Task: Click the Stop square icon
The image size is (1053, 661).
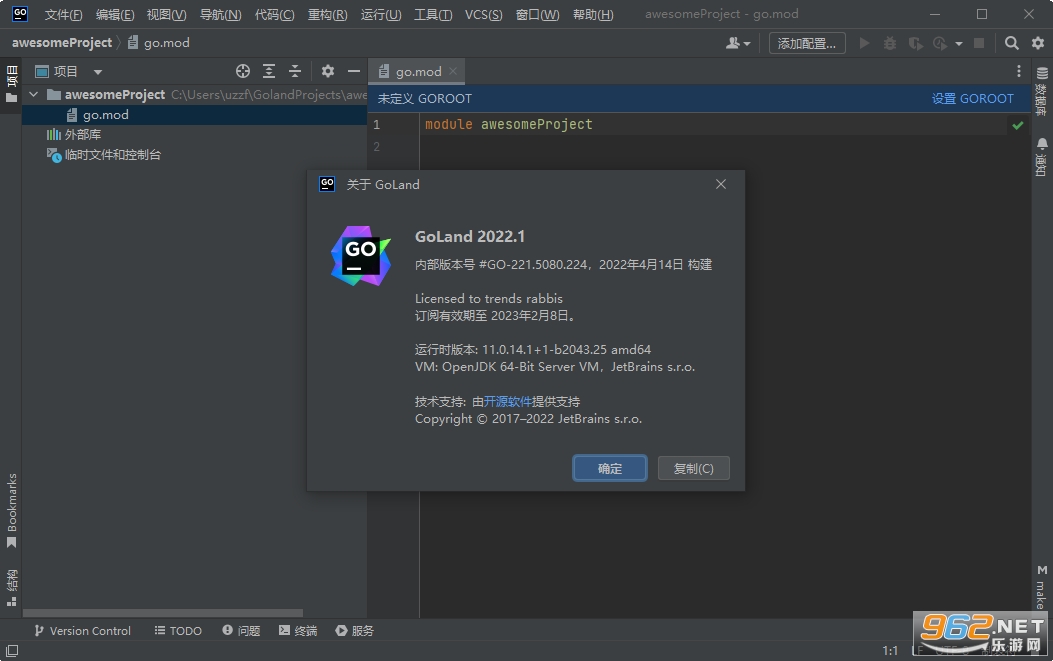Action: coord(979,43)
